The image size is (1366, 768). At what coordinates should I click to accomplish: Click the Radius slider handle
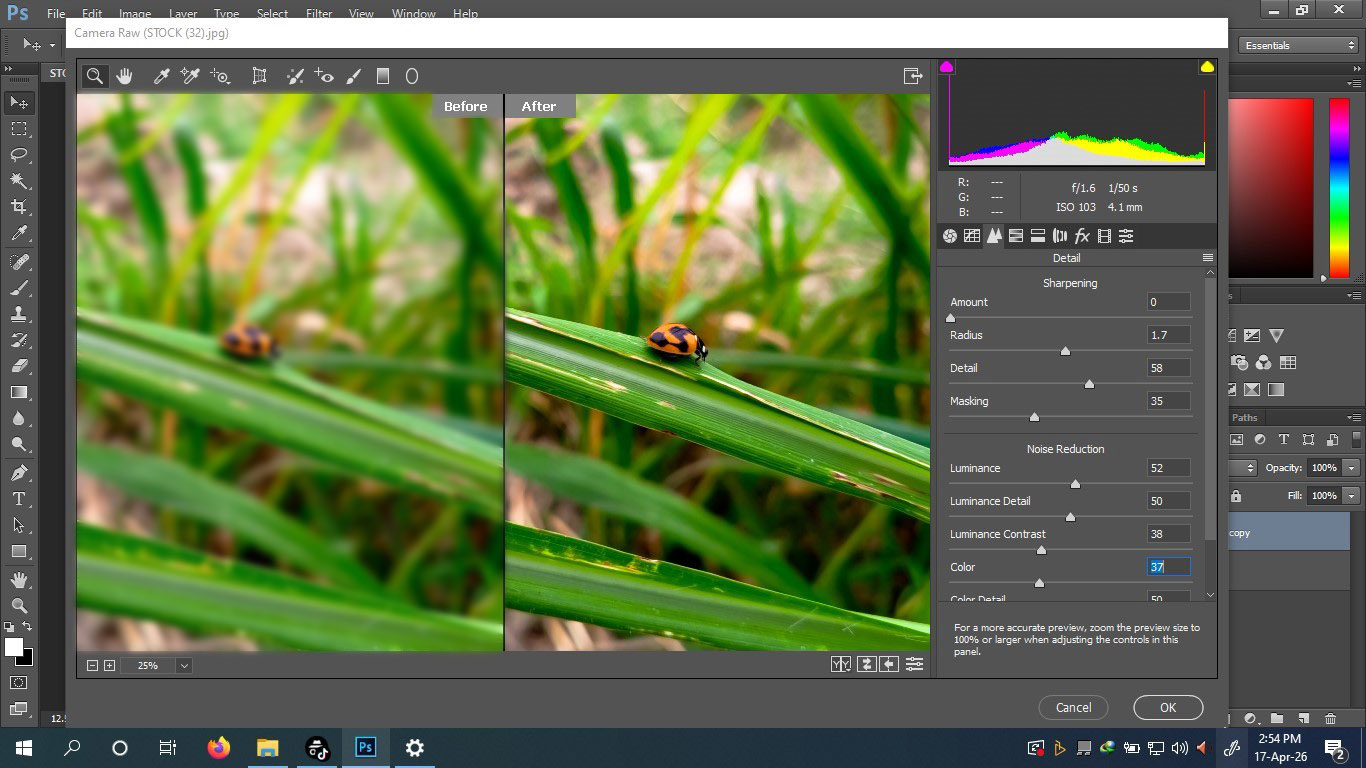coord(1065,351)
